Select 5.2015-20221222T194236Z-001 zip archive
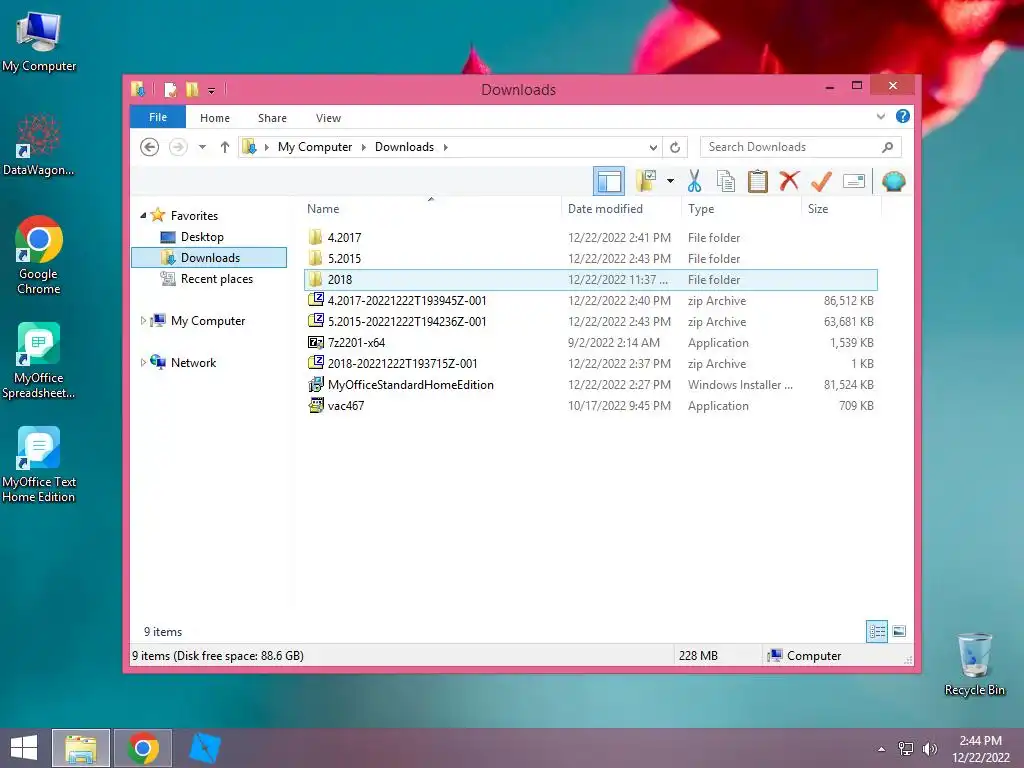The image size is (1024, 768). point(590,321)
